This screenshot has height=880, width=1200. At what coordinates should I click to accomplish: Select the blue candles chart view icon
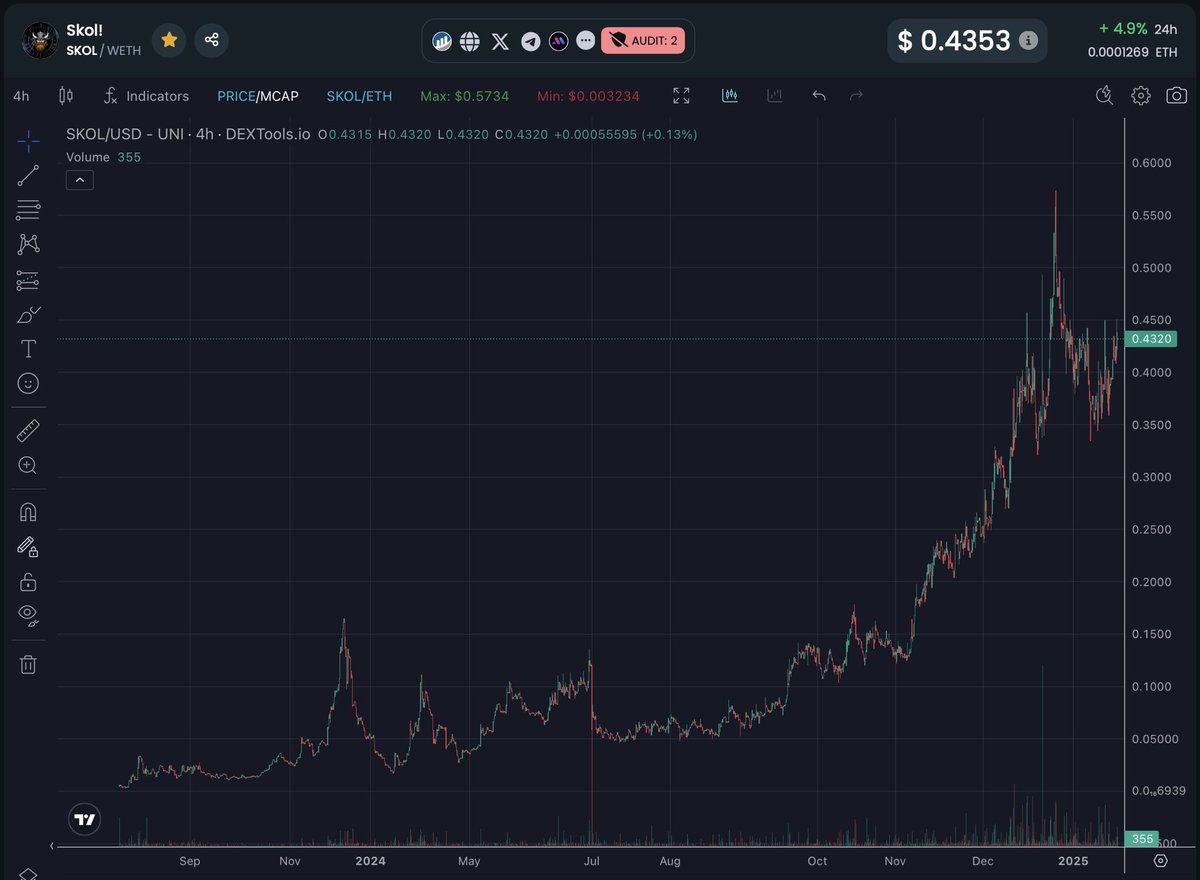(730, 96)
